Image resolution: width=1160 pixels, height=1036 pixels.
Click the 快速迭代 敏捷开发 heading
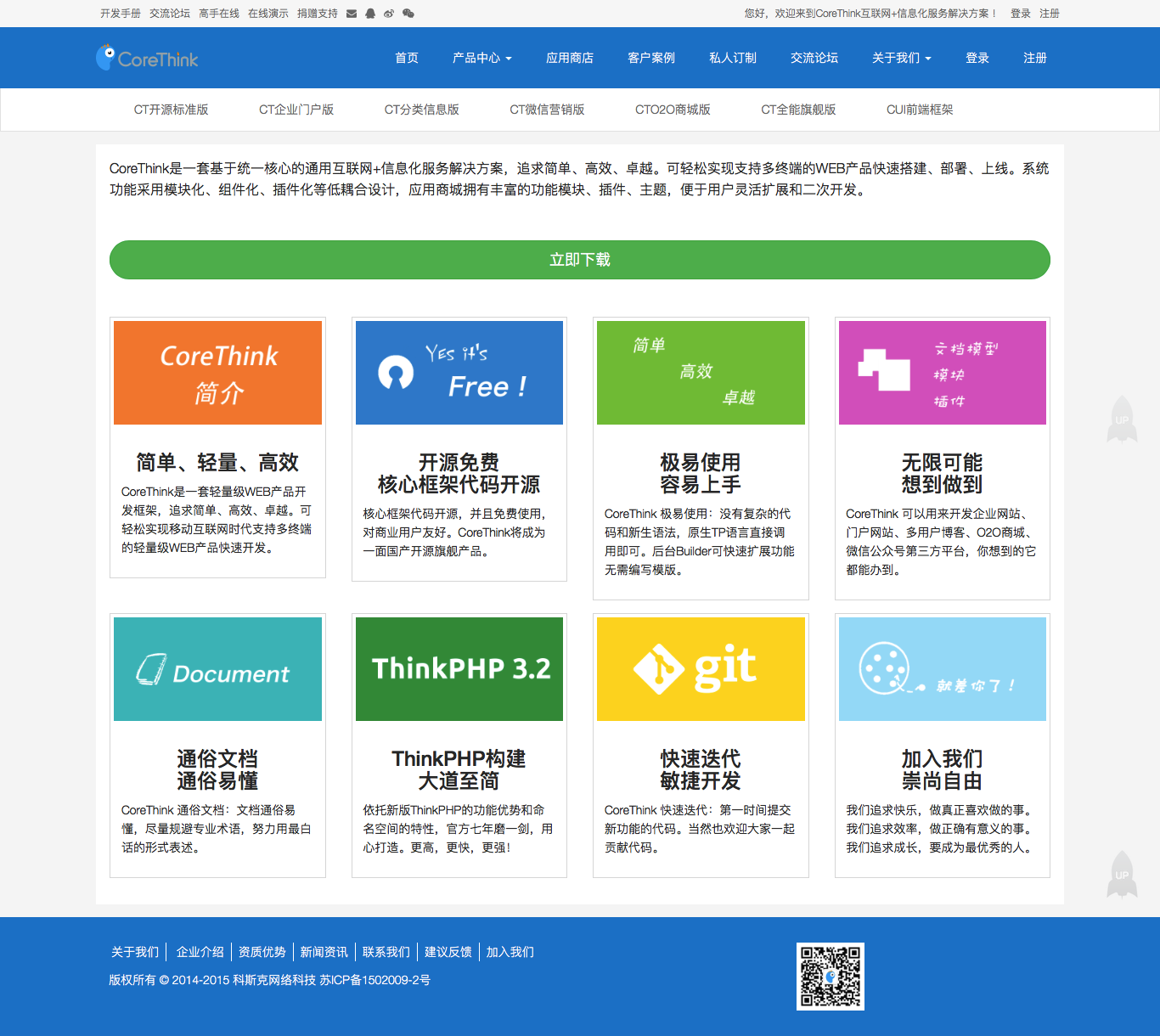pyautogui.click(x=701, y=770)
